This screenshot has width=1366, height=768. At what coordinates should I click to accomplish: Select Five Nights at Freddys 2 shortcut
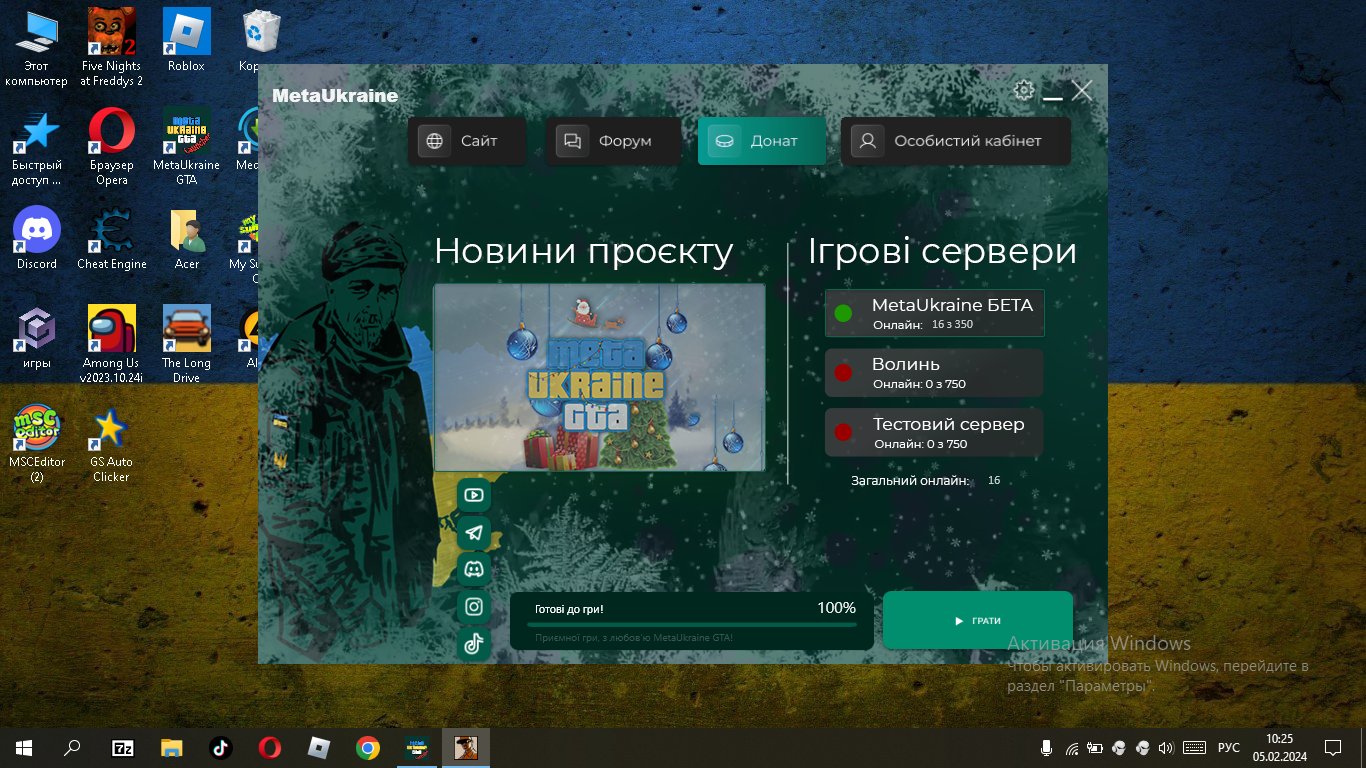click(x=112, y=48)
